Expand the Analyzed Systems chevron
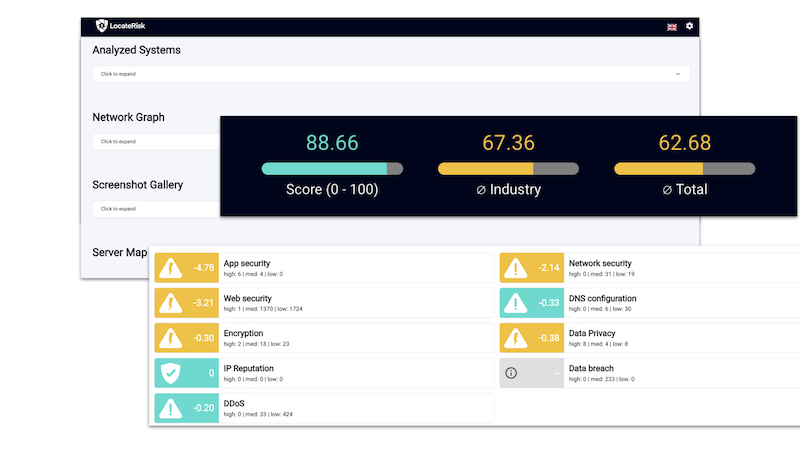This screenshot has width=800, height=469. (x=677, y=74)
